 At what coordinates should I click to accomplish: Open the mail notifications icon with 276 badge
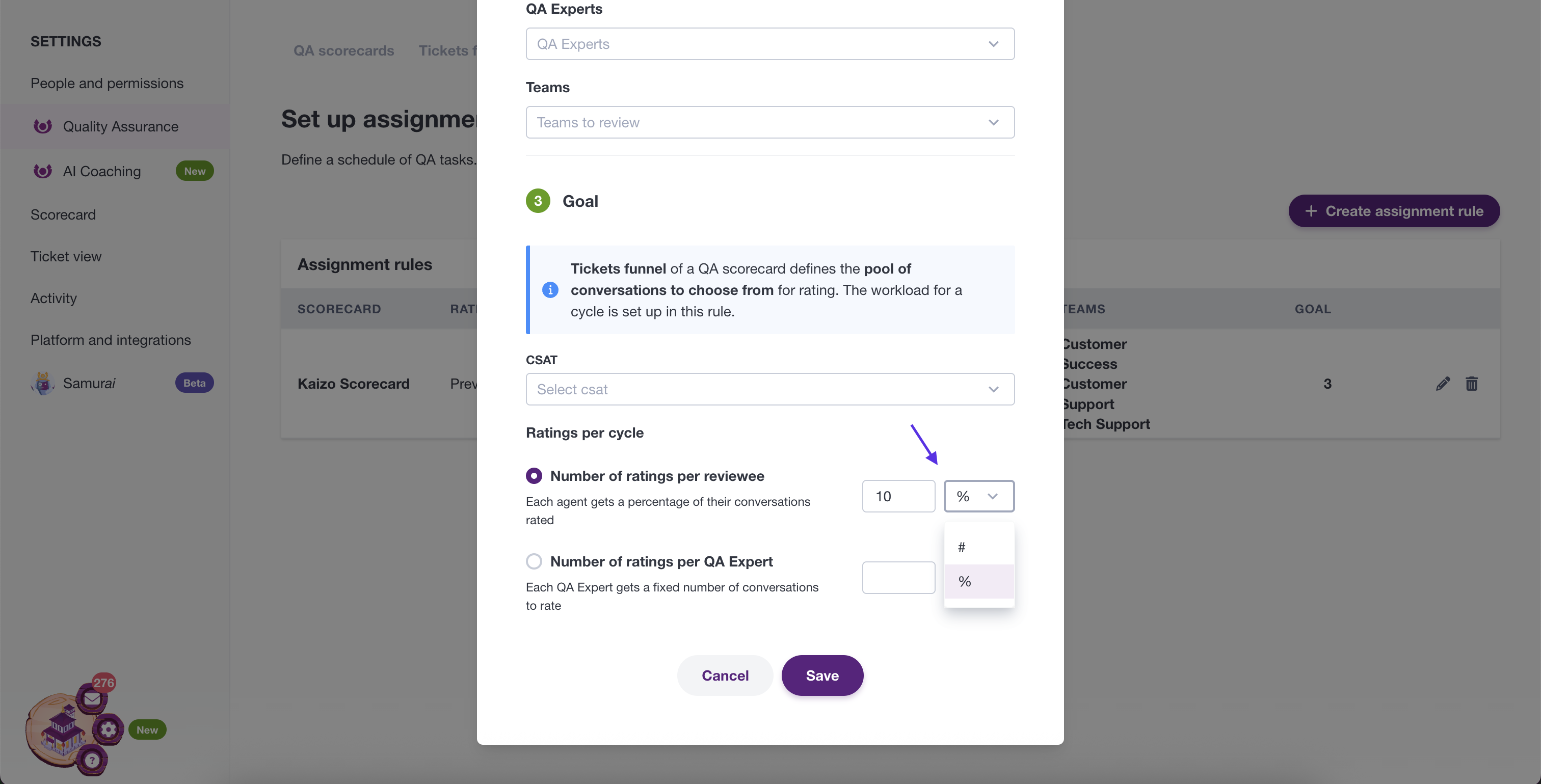92,698
